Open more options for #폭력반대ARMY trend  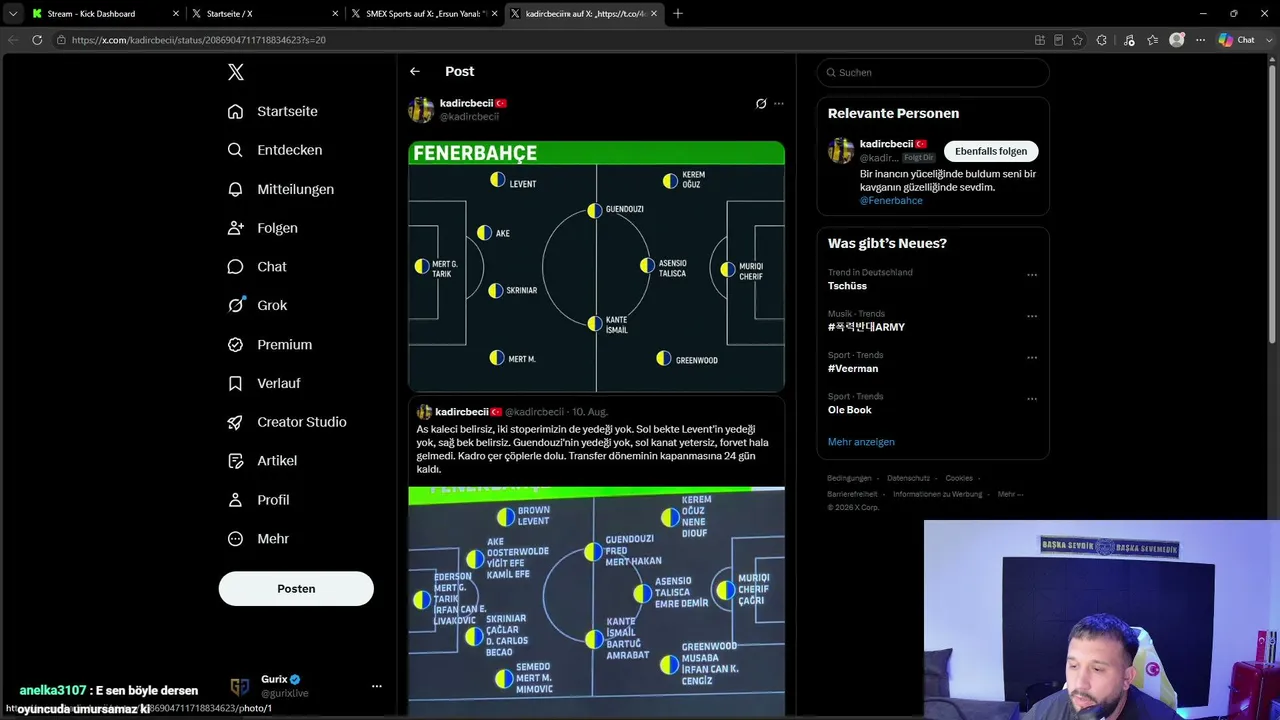pos(1032,316)
